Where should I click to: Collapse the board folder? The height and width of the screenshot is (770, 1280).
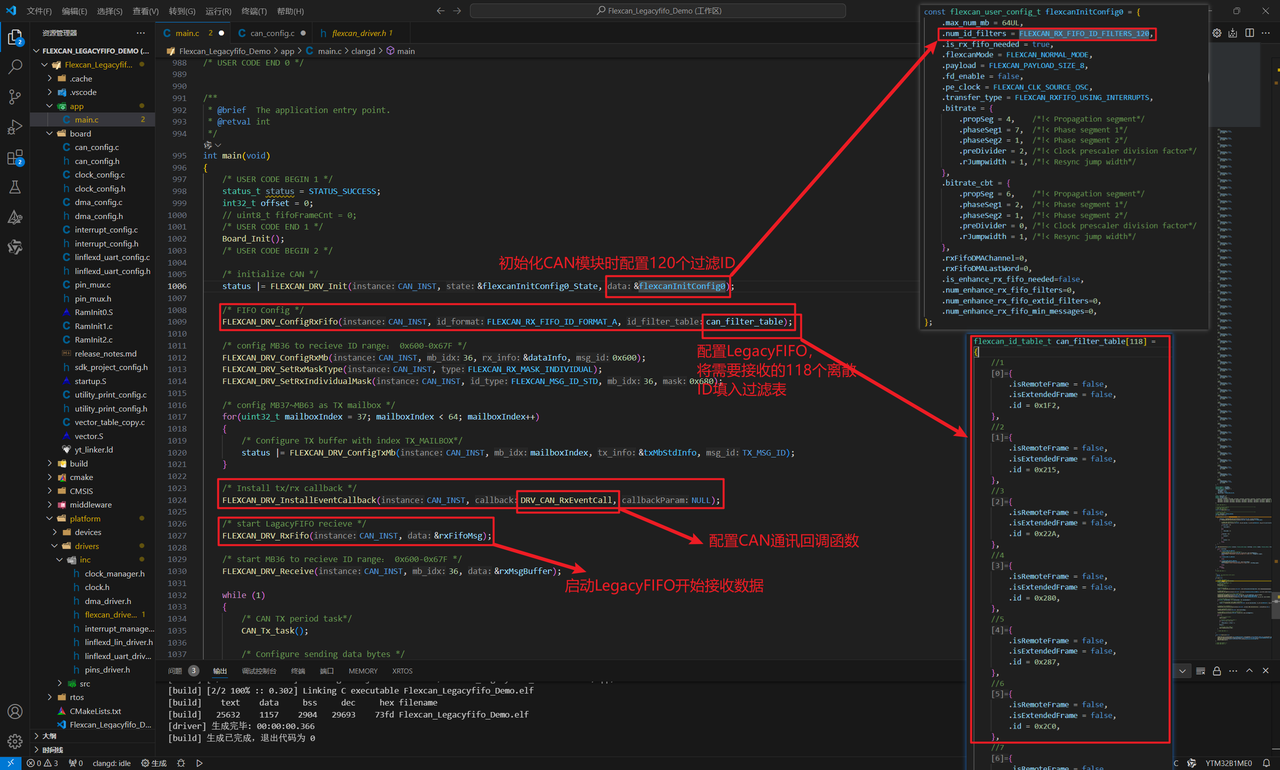pos(80,133)
